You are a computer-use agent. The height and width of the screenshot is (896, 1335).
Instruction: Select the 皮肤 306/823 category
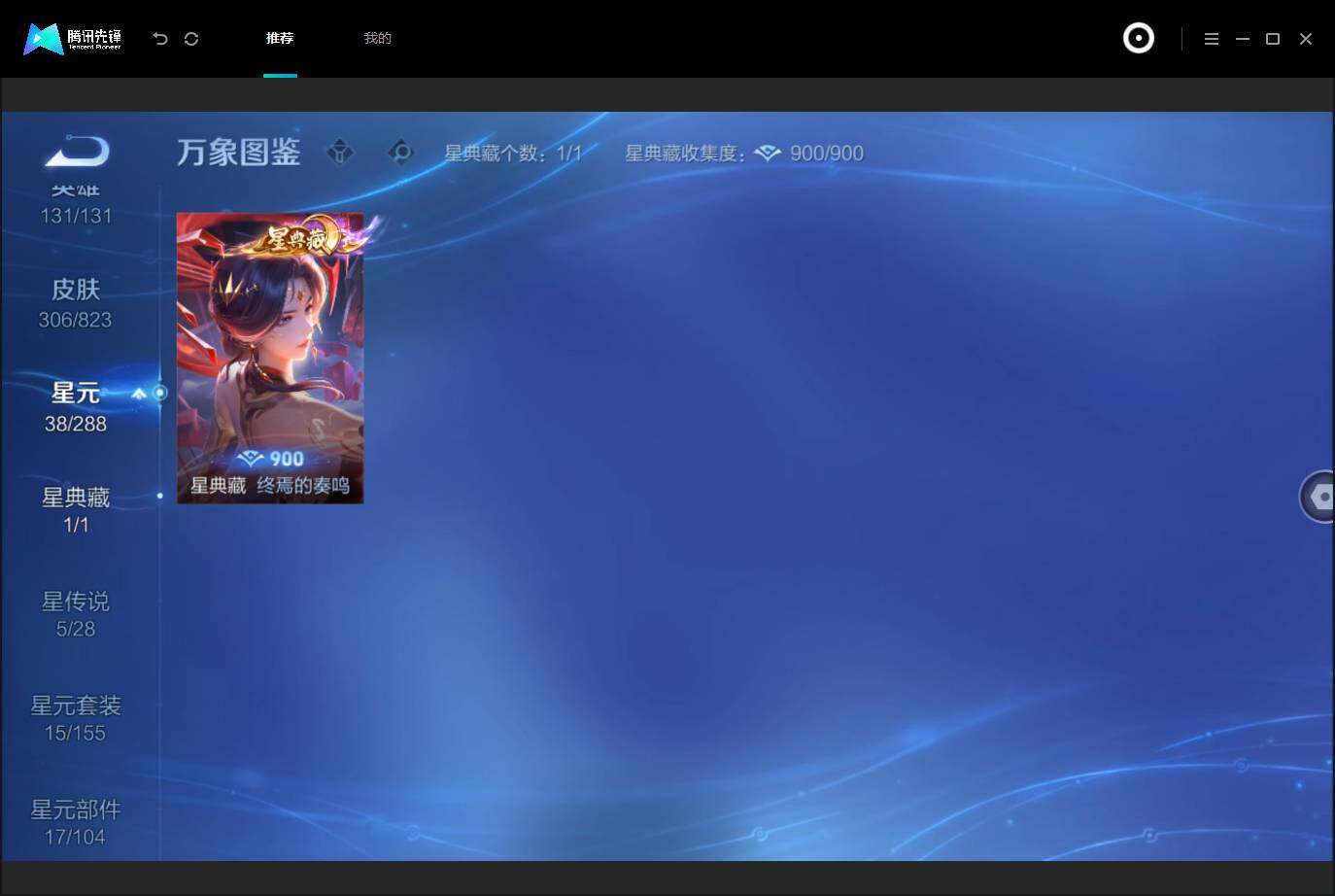point(76,303)
